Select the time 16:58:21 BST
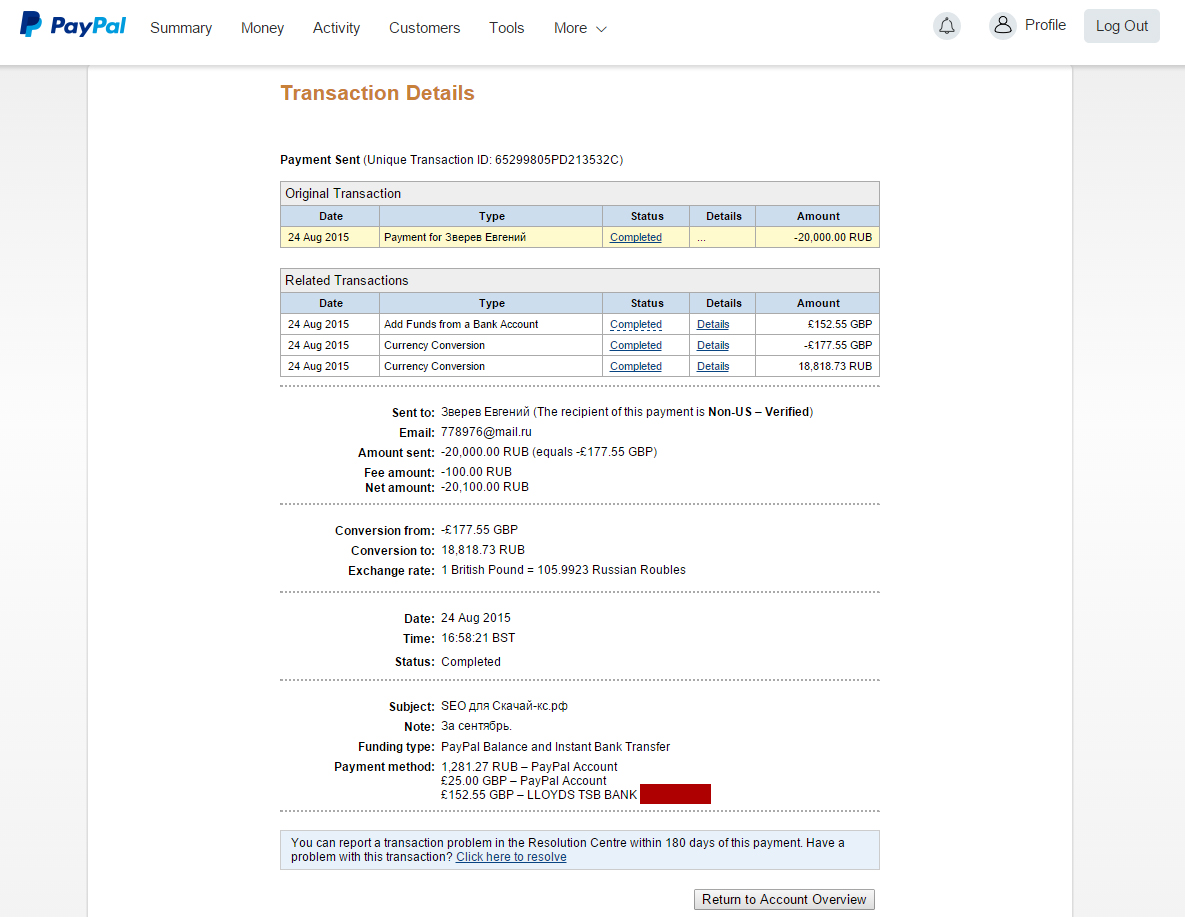 [478, 638]
